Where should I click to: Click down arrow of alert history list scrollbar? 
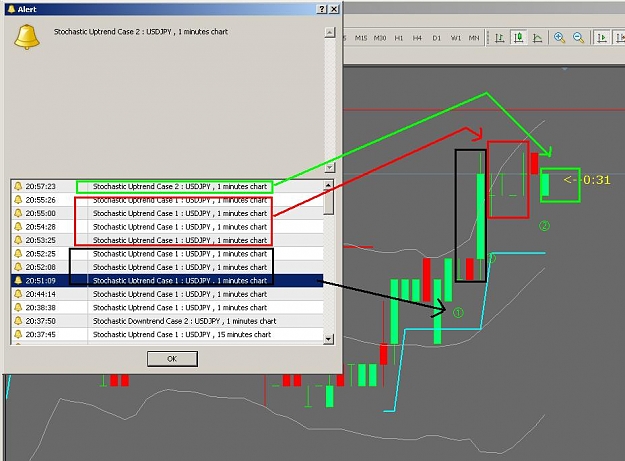click(x=328, y=339)
